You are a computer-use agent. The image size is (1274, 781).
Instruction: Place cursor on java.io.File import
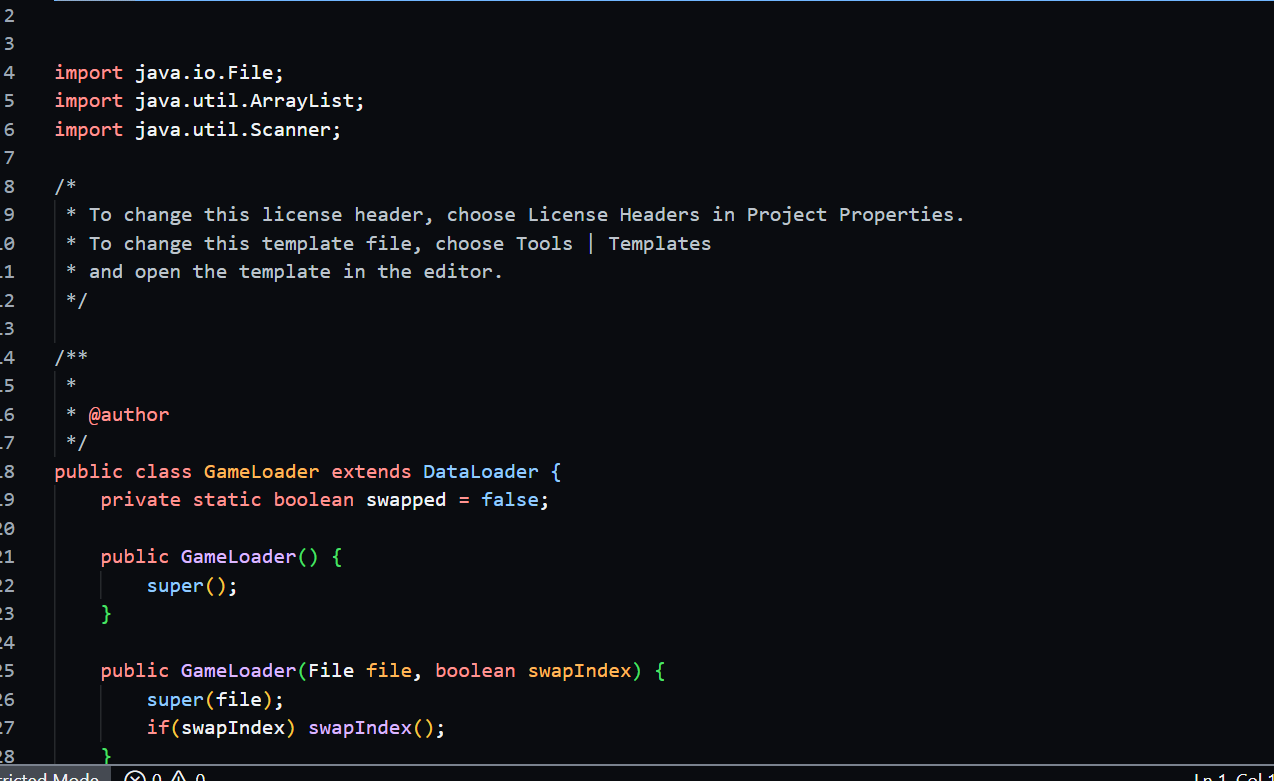point(209,72)
